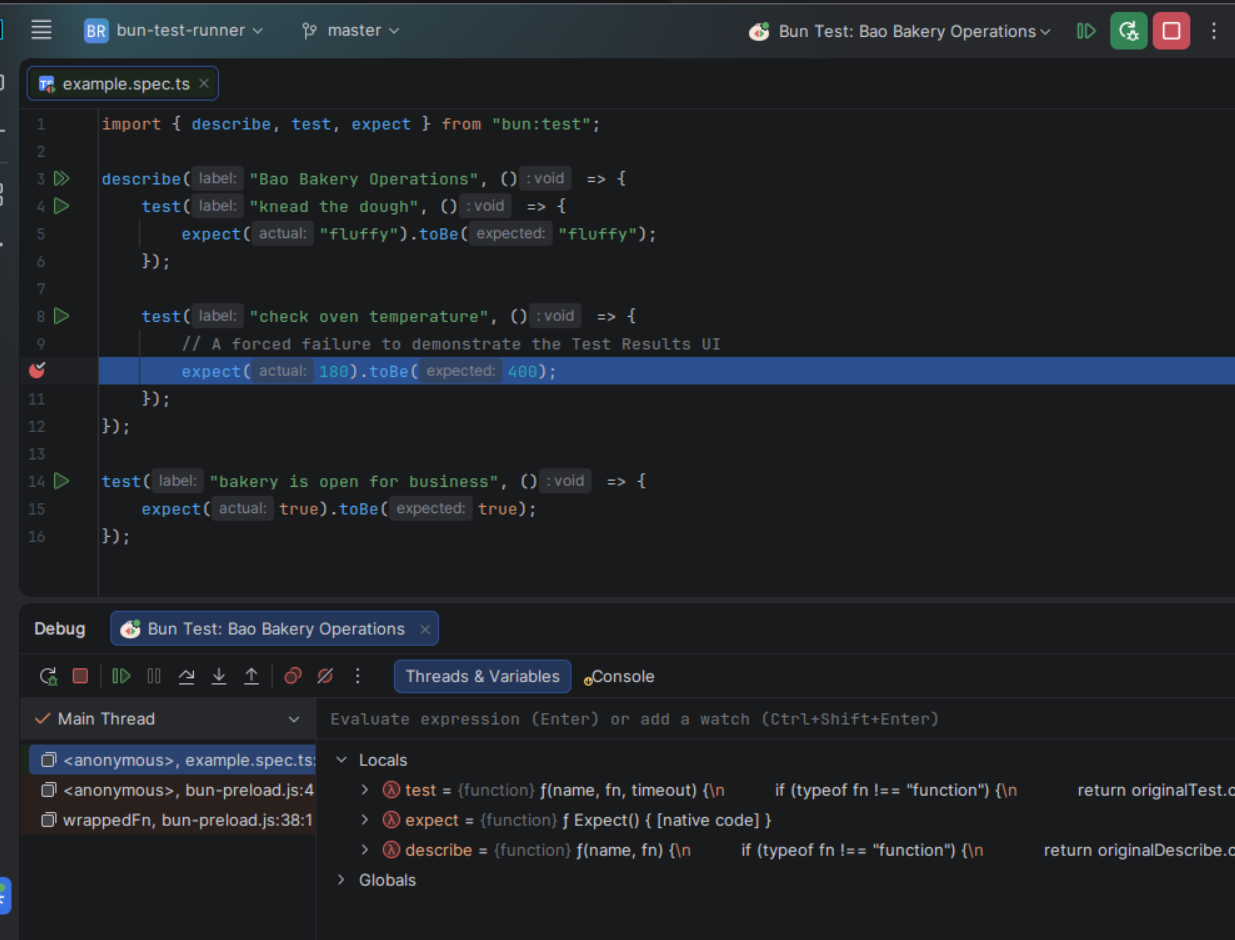Click the Globals label in variables
The height and width of the screenshot is (940, 1235).
pyautogui.click(x=387, y=880)
